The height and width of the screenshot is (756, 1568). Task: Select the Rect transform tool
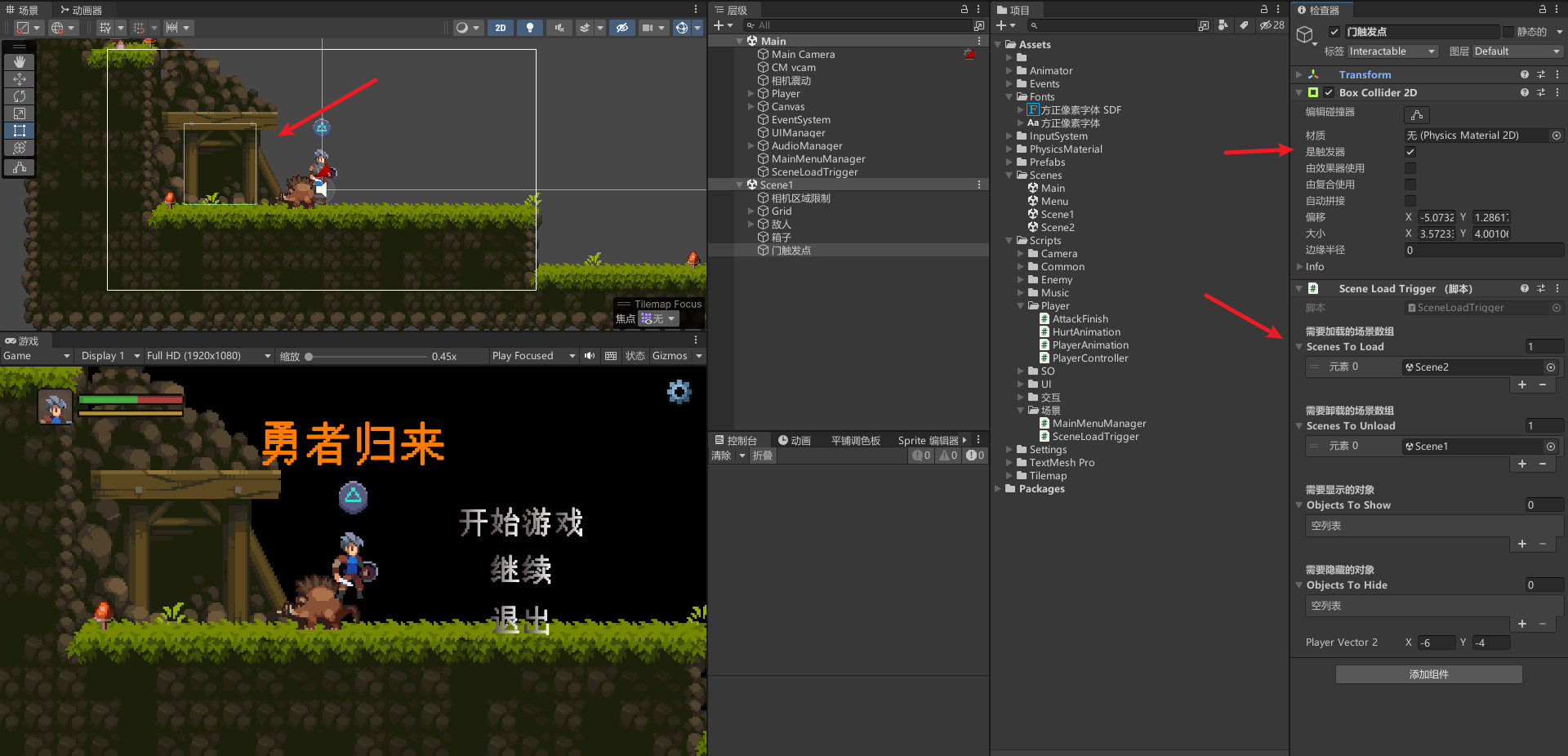[x=20, y=131]
